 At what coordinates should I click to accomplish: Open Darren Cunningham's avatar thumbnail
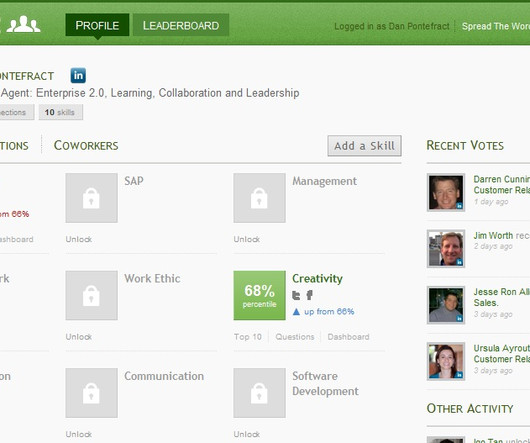pos(446,192)
